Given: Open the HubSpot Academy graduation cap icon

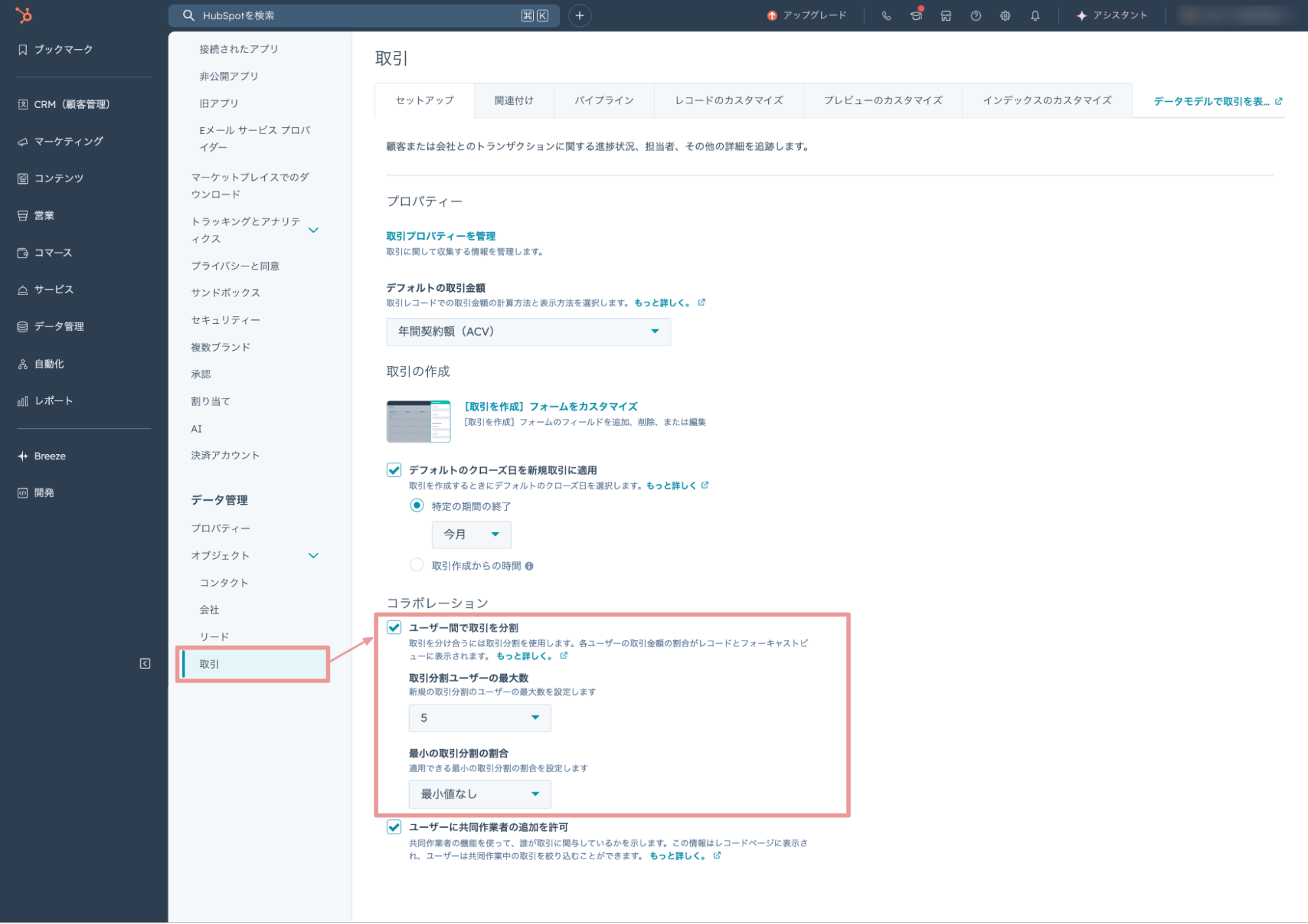Looking at the screenshot, I should coord(915,16).
